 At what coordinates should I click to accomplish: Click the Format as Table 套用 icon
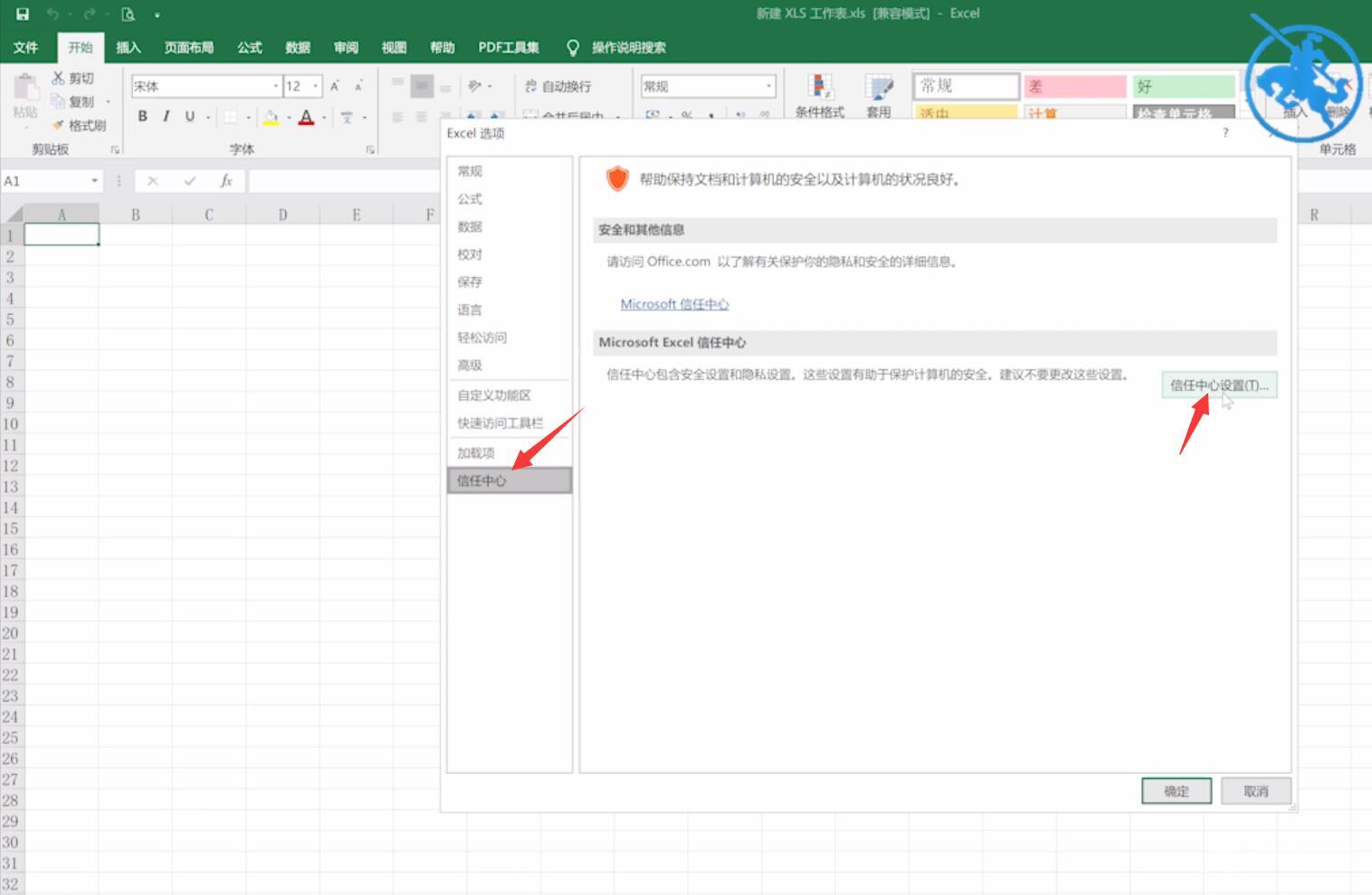(879, 88)
